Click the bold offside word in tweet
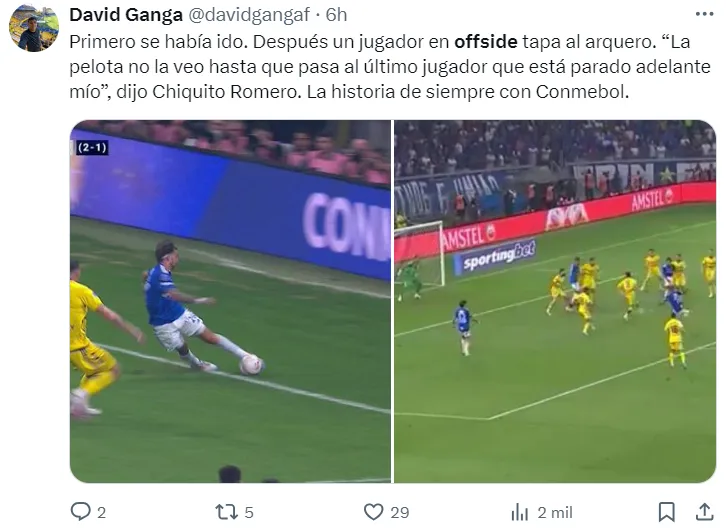 (485, 42)
